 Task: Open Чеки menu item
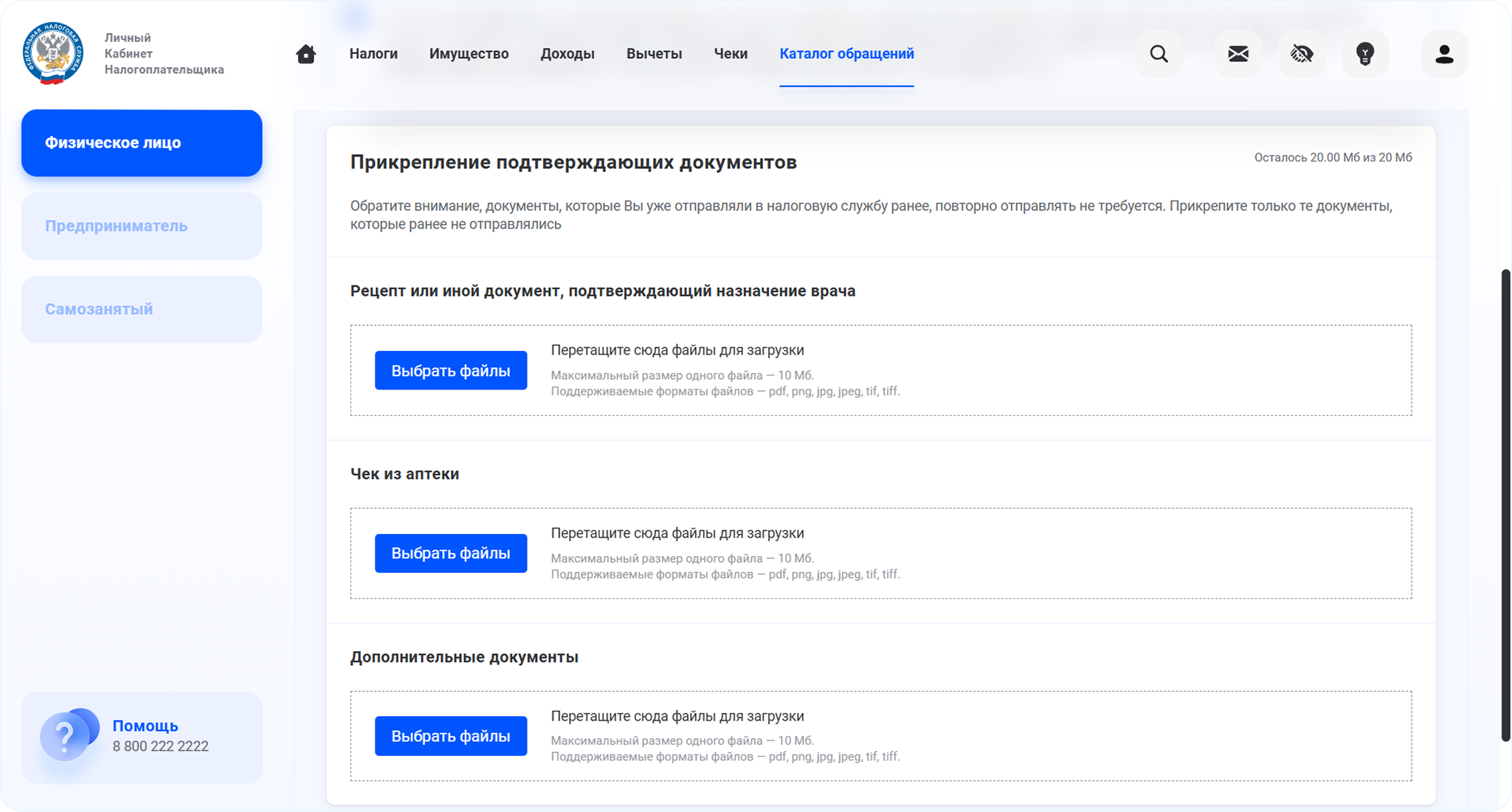pos(731,54)
